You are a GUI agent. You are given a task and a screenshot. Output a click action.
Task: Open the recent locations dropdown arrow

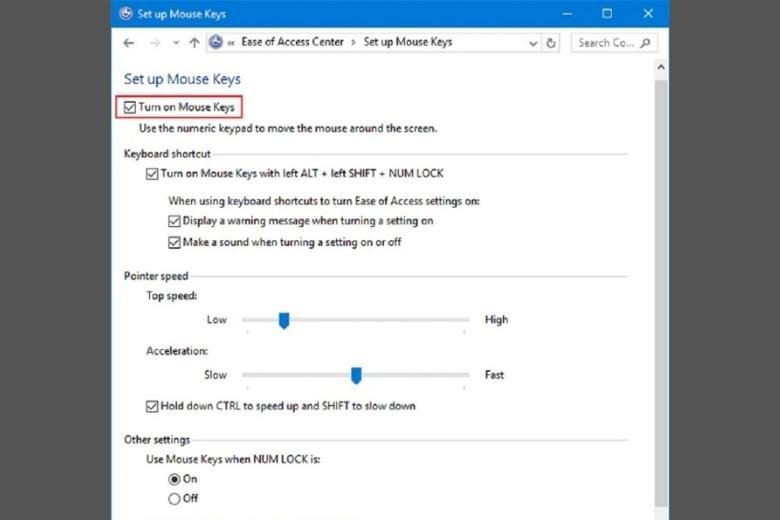coord(176,43)
